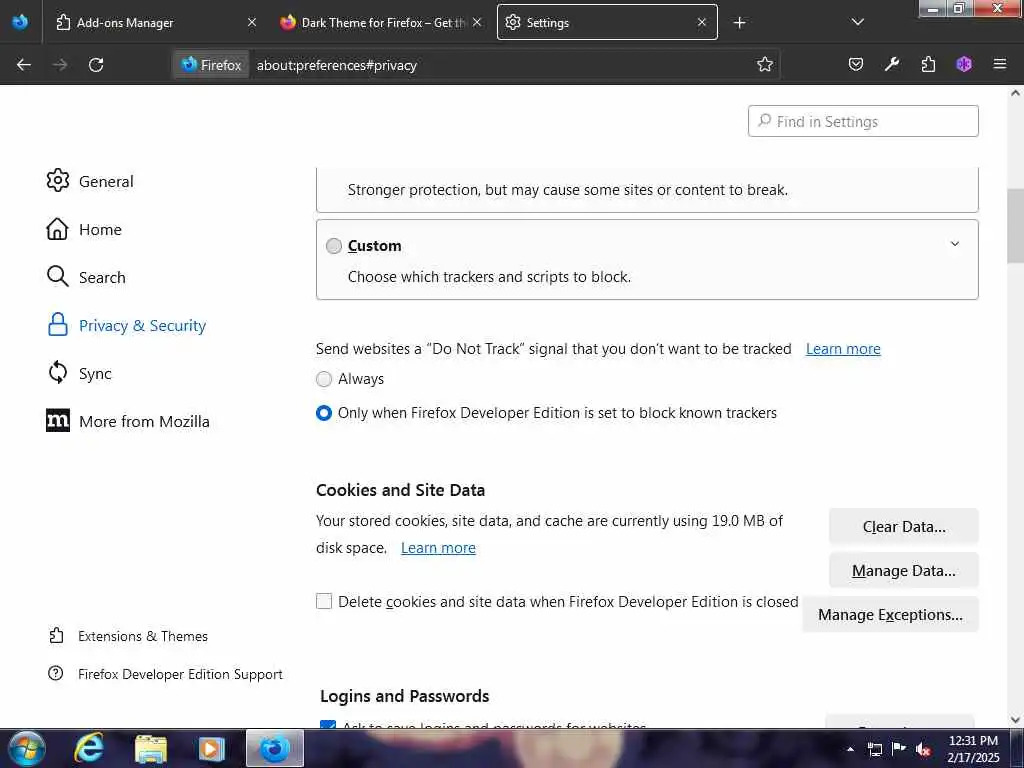Click the purple account avatar icon
The height and width of the screenshot is (768, 1024).
pyautogui.click(x=964, y=64)
